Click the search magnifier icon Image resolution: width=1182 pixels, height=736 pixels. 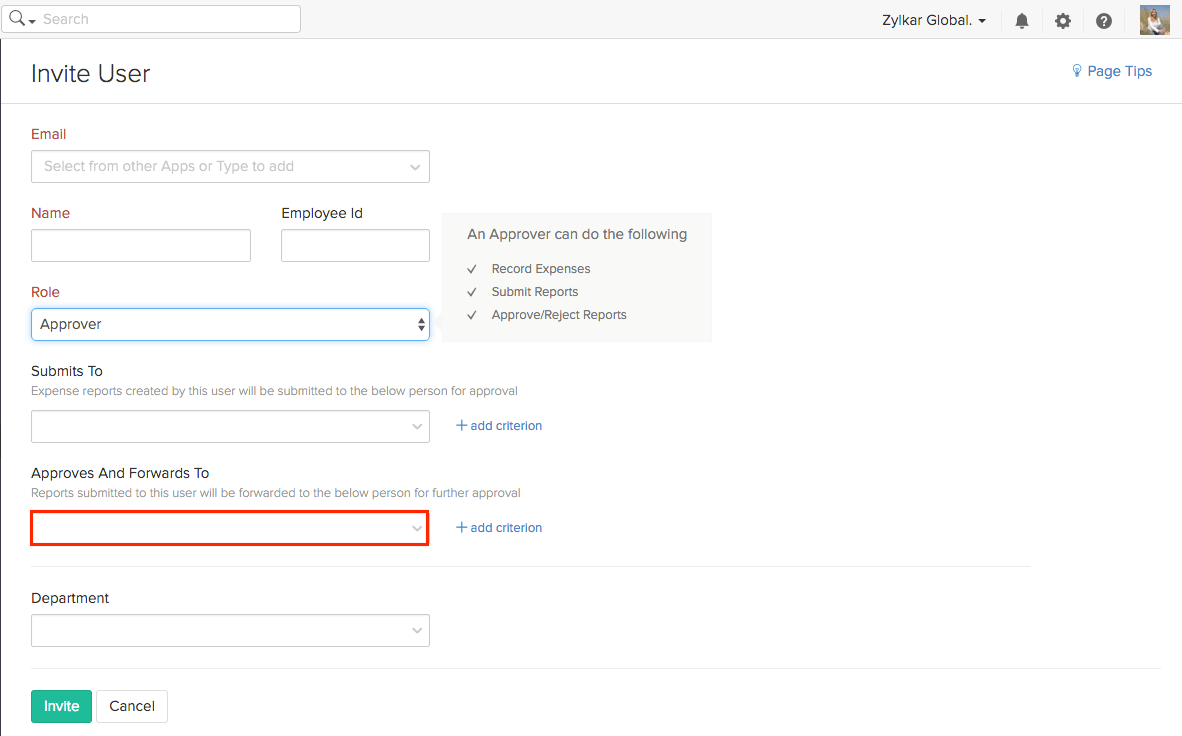17,19
